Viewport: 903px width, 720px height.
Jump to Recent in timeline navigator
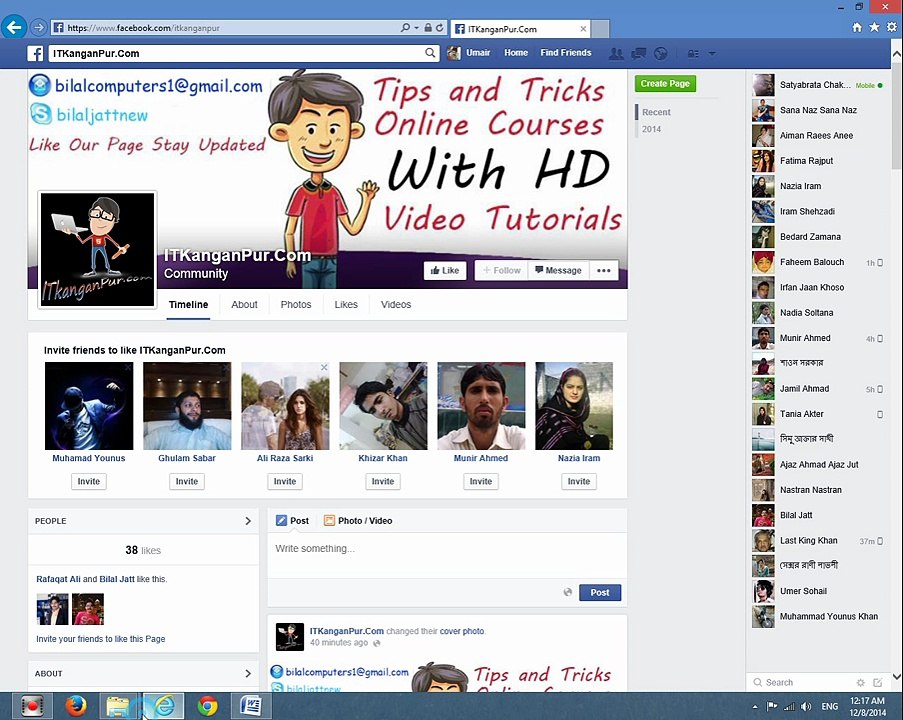coord(657,112)
